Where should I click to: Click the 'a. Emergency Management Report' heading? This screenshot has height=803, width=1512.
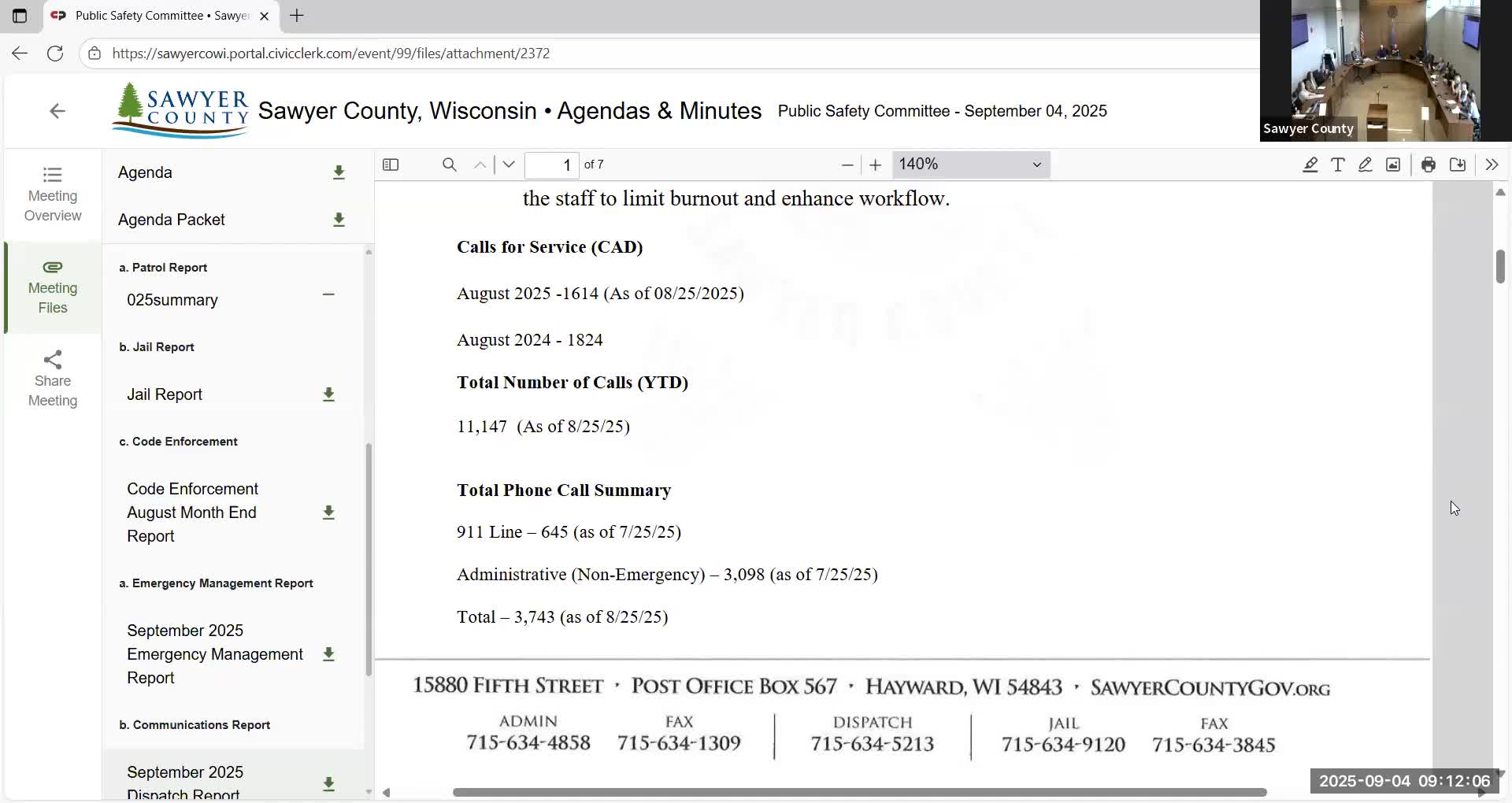point(216,583)
